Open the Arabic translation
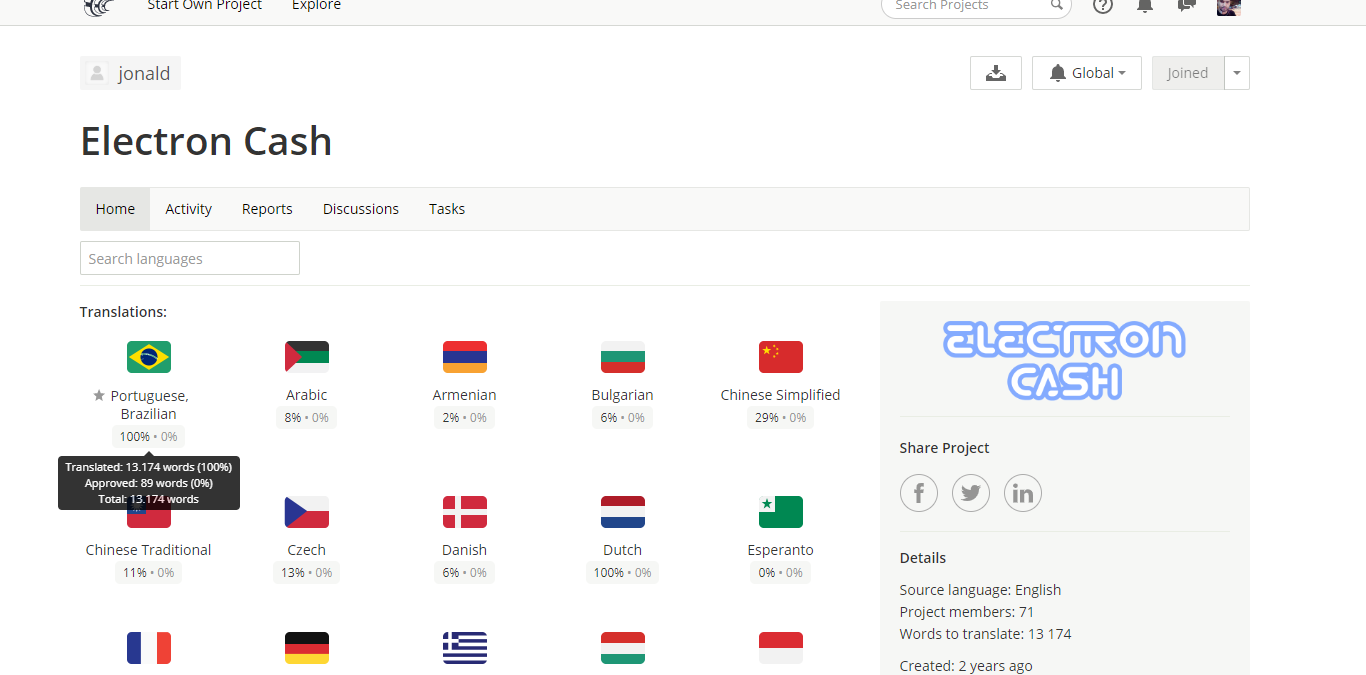Image resolution: width=1366 pixels, height=675 pixels. pos(307,395)
